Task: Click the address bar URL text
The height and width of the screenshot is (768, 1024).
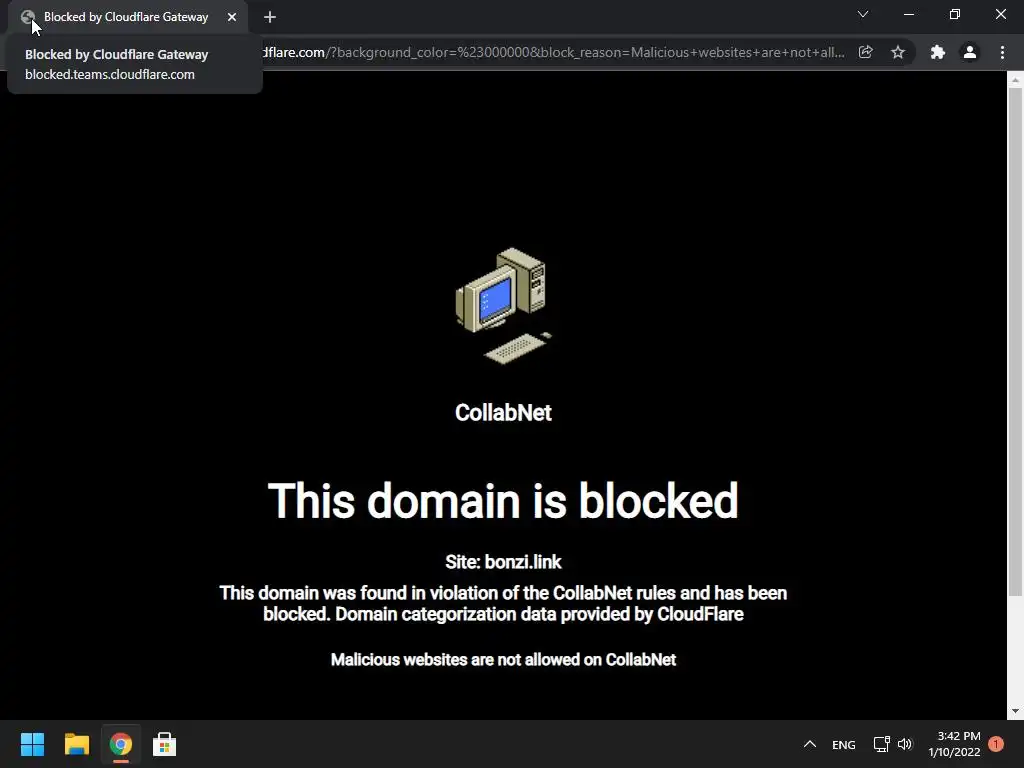Action: point(552,52)
